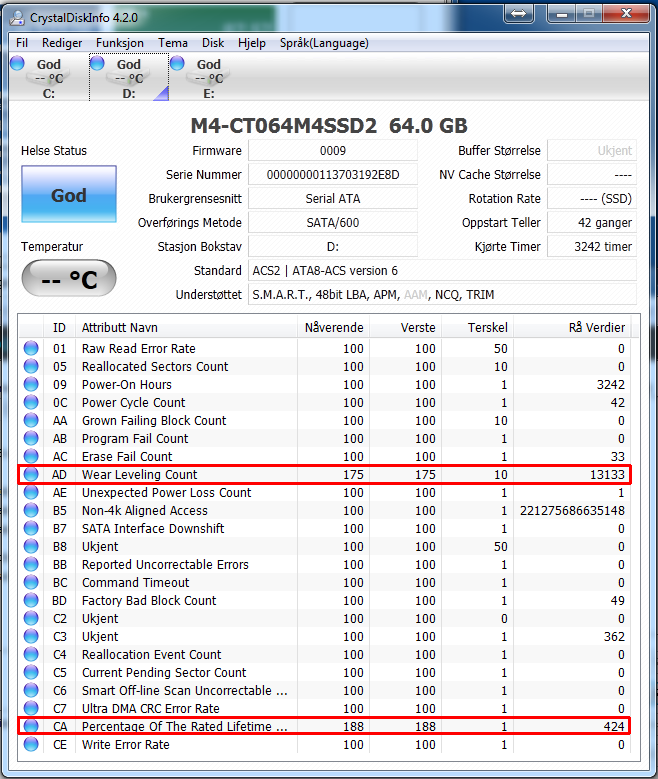Click the ID column header

point(59,328)
